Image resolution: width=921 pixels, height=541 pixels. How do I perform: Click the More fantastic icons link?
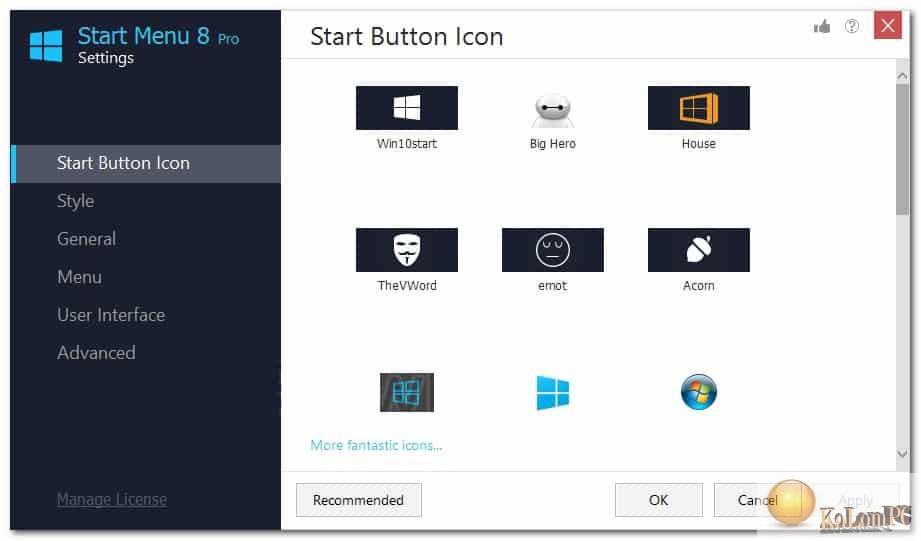click(x=376, y=445)
